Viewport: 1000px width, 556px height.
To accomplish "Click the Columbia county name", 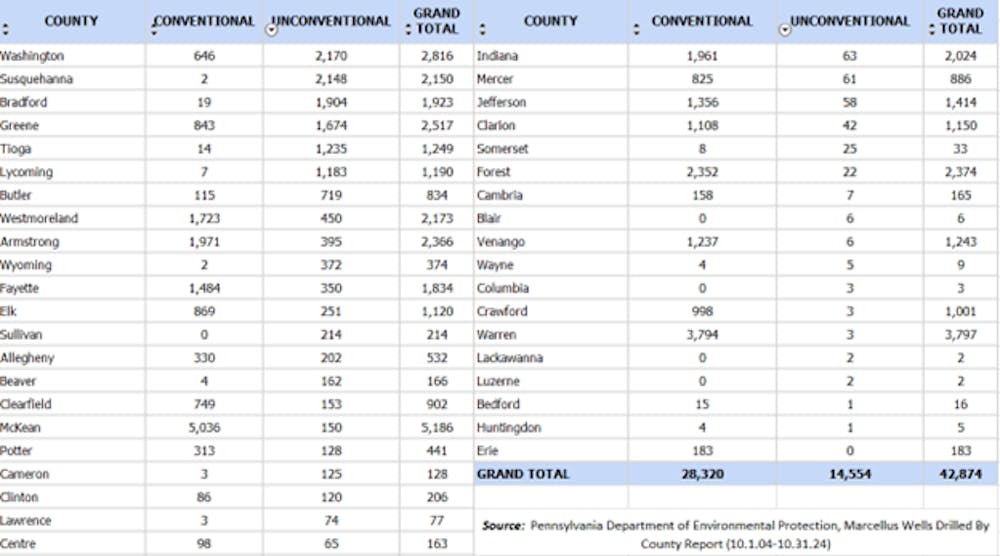I will (503, 288).
